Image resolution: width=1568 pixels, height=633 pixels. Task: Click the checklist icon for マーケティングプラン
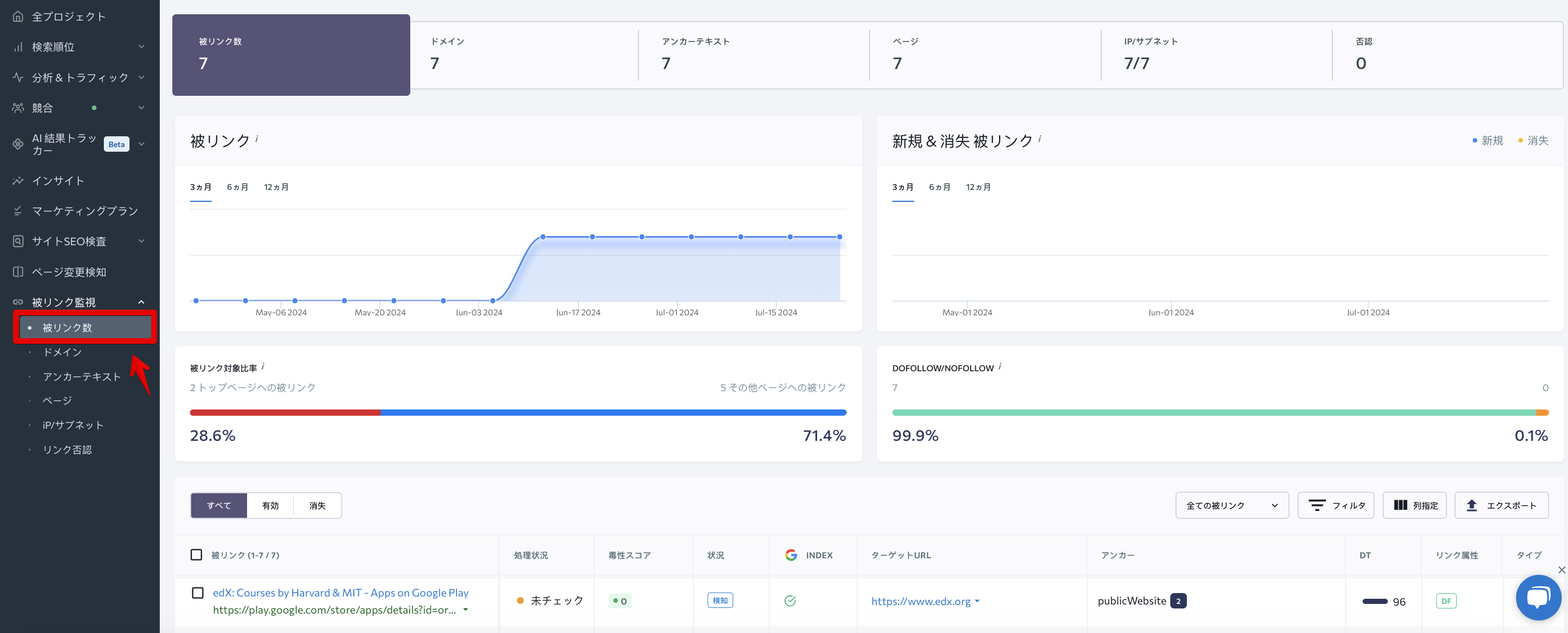(18, 211)
